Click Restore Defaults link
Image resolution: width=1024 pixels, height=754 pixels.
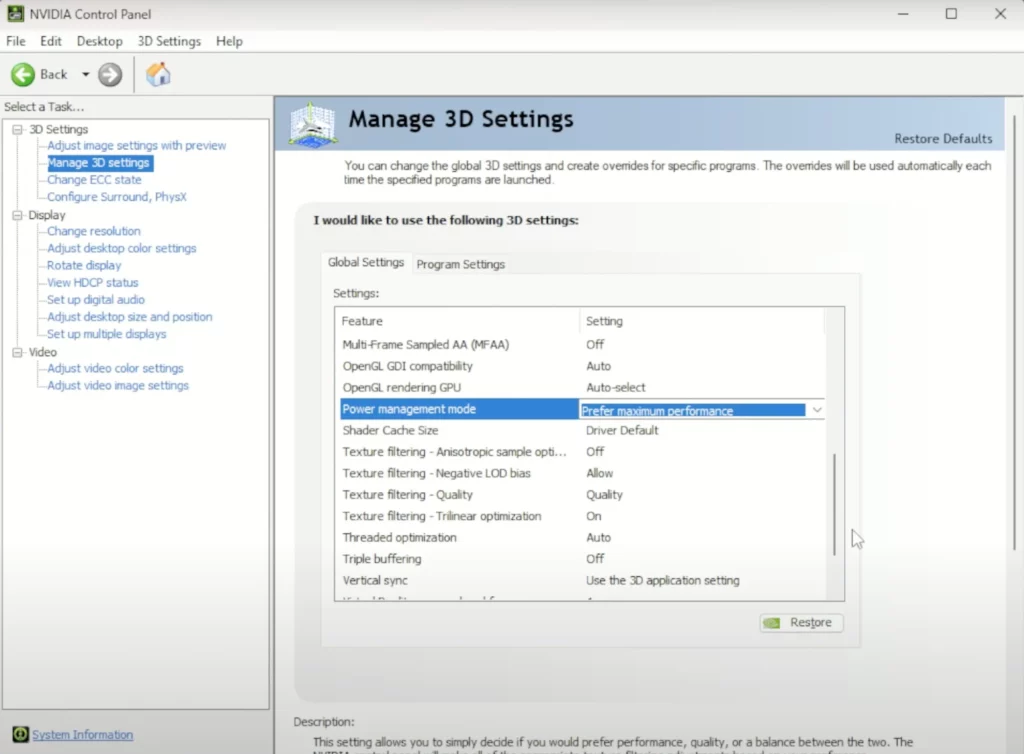[942, 138]
